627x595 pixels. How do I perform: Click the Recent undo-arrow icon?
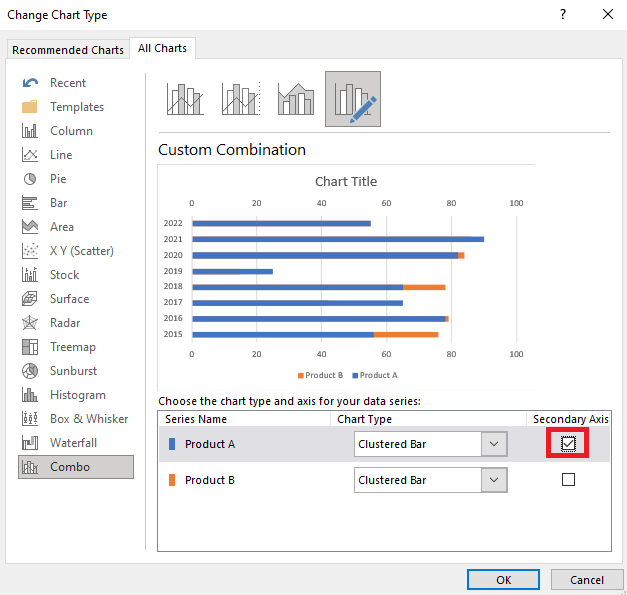30,83
